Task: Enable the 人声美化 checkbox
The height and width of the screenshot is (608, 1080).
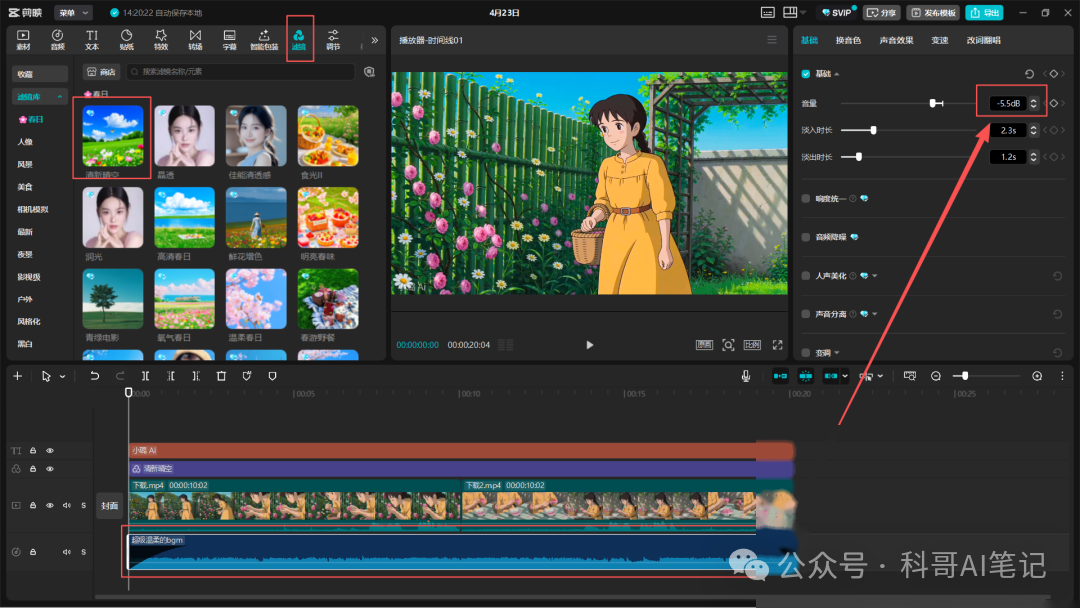Action: point(805,275)
